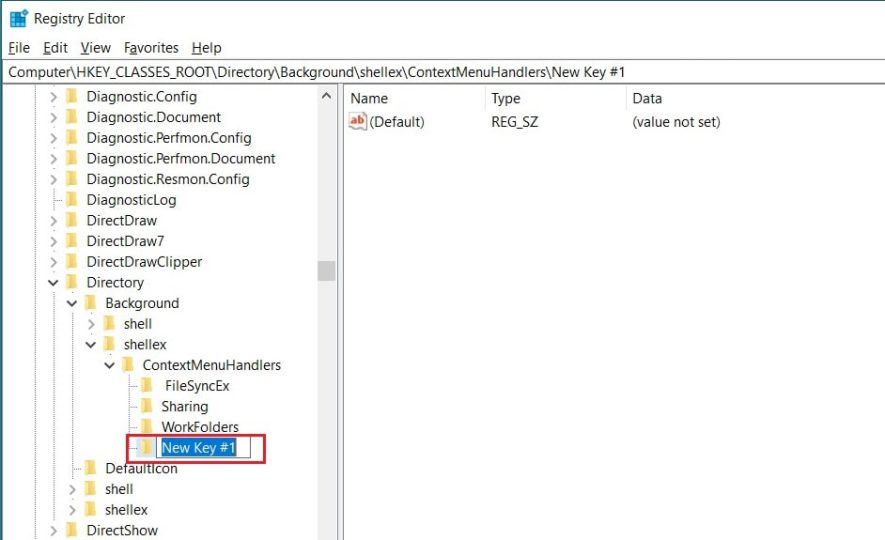Select the DiagnosticLog key

coord(131,200)
